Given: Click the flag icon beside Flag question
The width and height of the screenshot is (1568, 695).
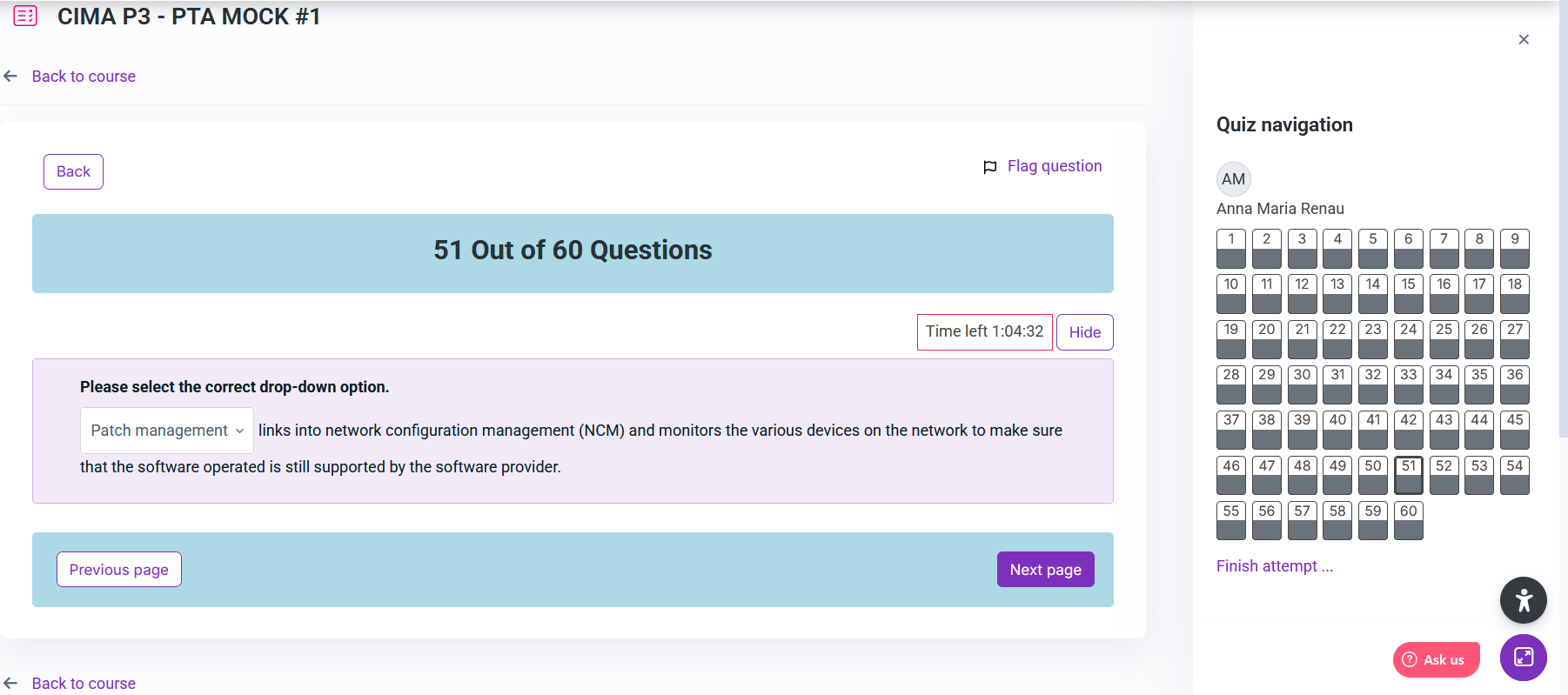Looking at the screenshot, I should click(989, 167).
